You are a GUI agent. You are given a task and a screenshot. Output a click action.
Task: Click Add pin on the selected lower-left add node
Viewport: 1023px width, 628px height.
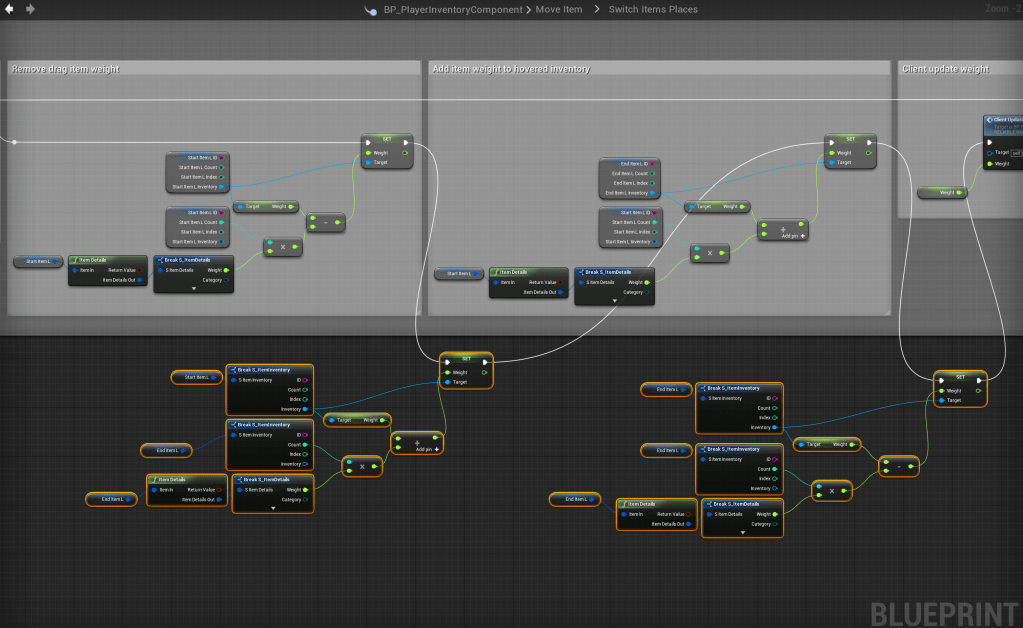[428, 450]
